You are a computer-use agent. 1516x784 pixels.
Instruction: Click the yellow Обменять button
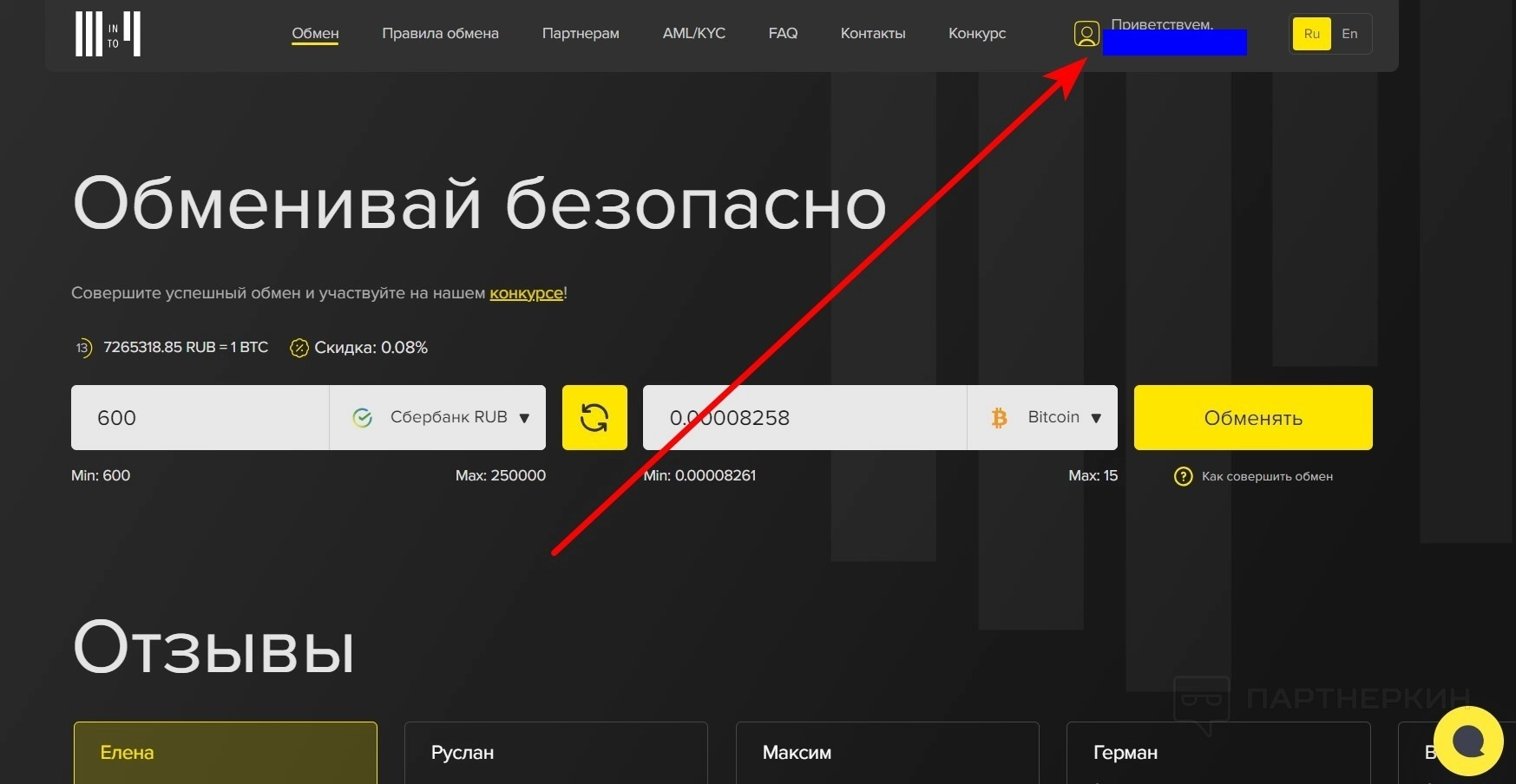(1253, 417)
